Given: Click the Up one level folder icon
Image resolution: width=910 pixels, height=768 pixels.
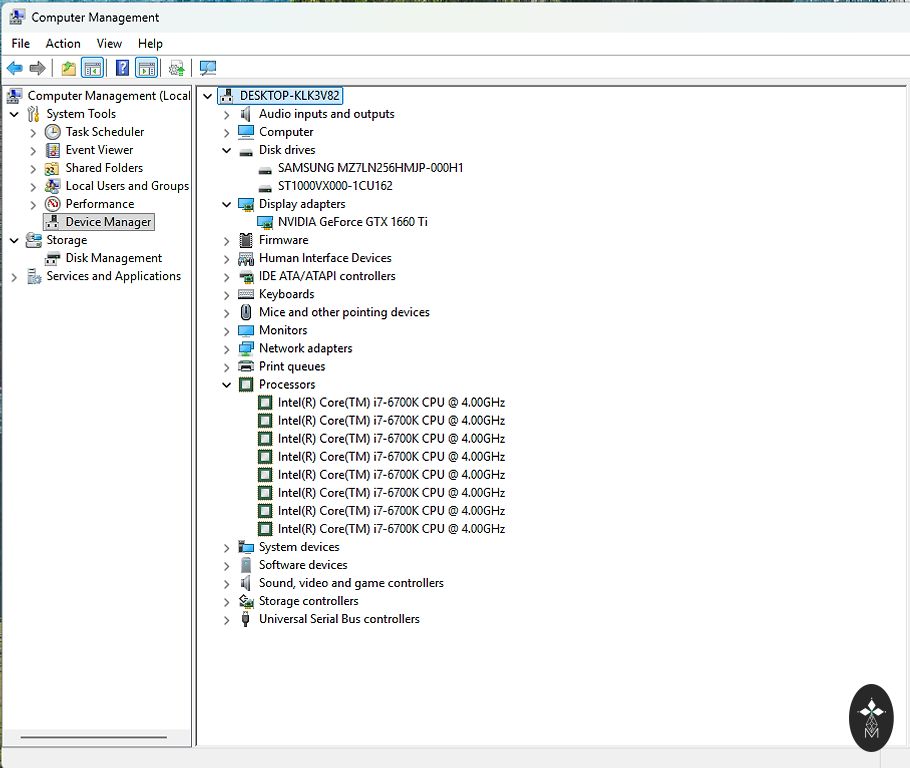Looking at the screenshot, I should [x=68, y=68].
